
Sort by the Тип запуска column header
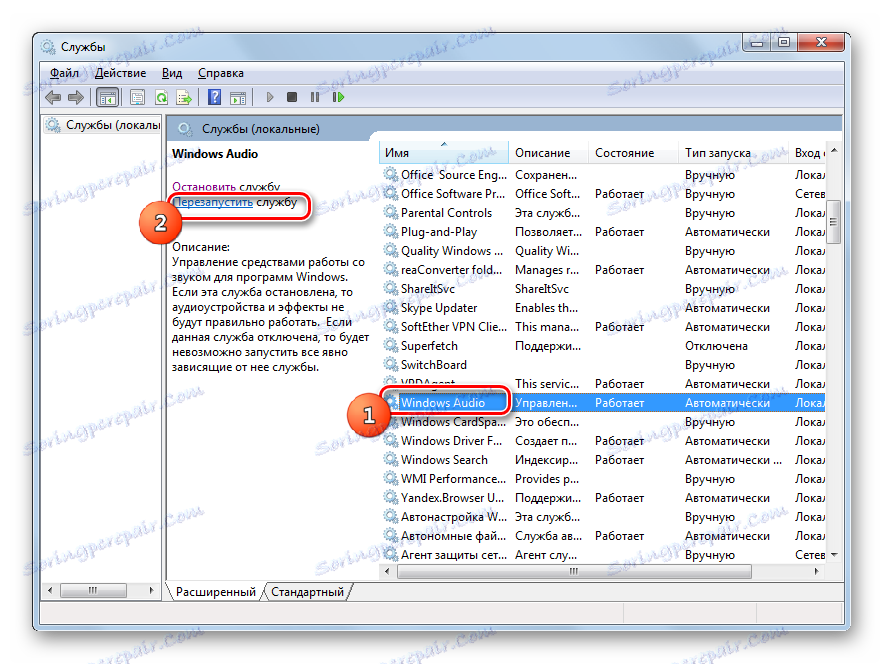pyautogui.click(x=733, y=153)
